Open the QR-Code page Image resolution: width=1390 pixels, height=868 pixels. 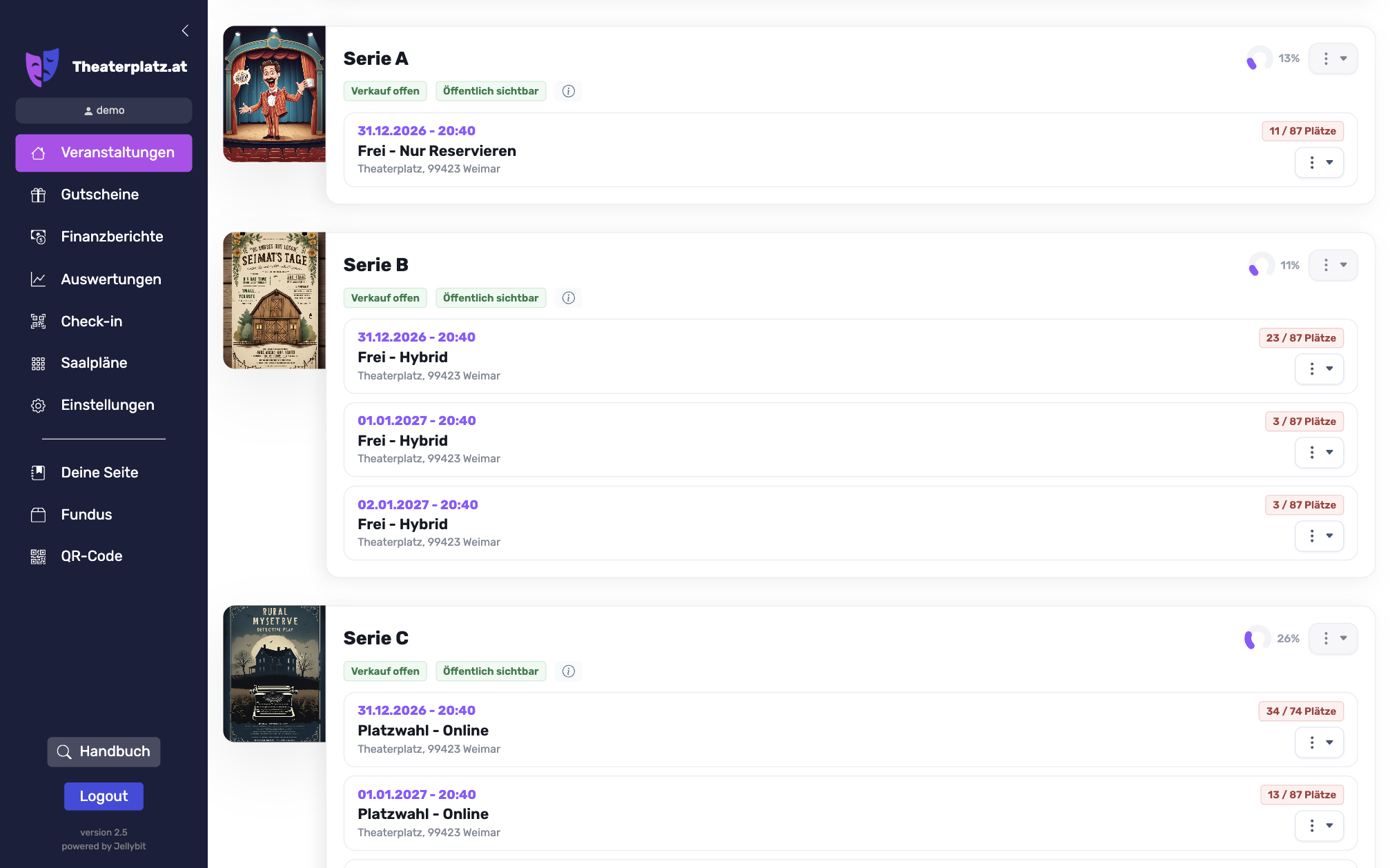point(104,556)
